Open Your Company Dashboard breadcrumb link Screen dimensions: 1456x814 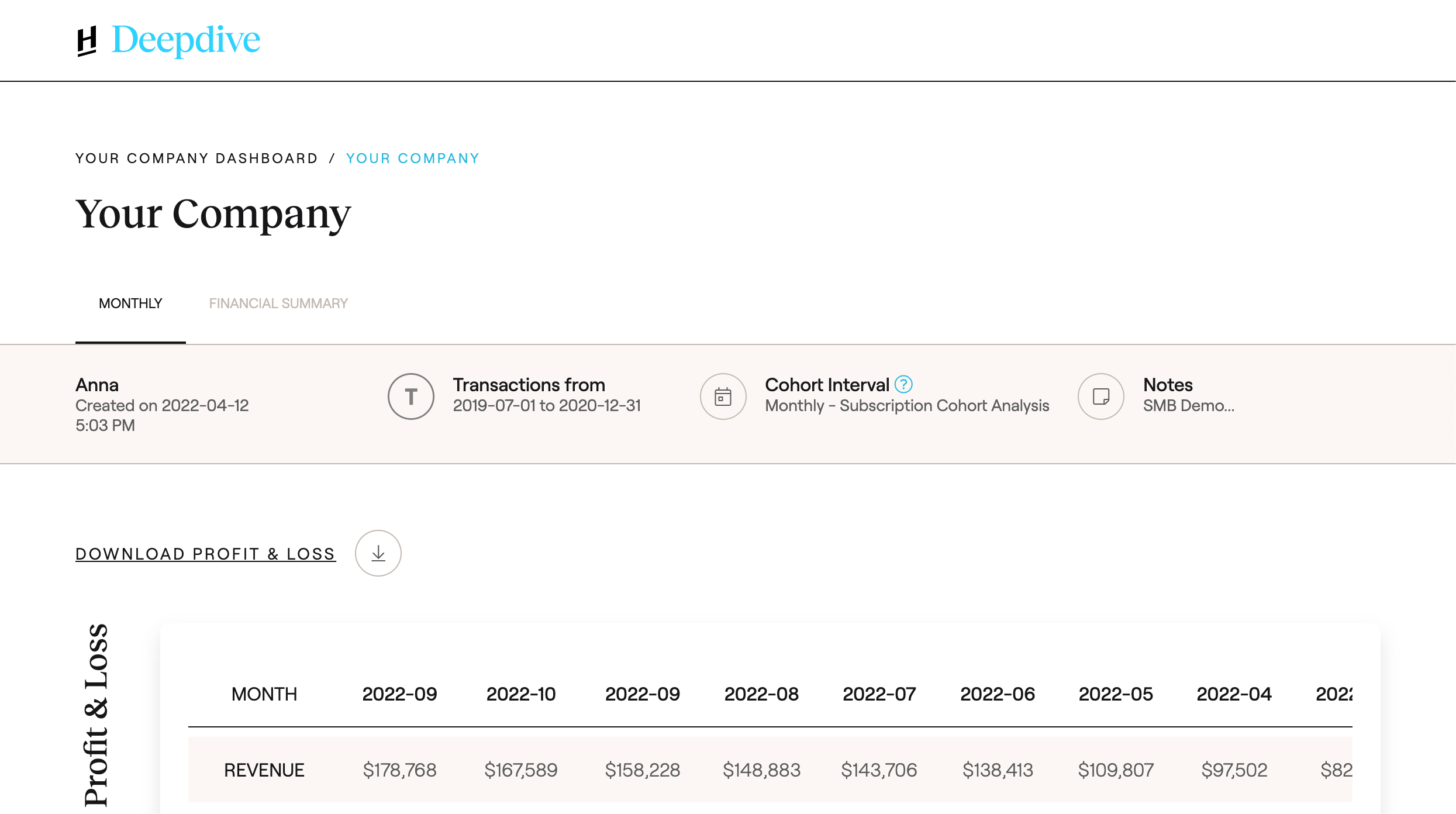[x=197, y=158]
